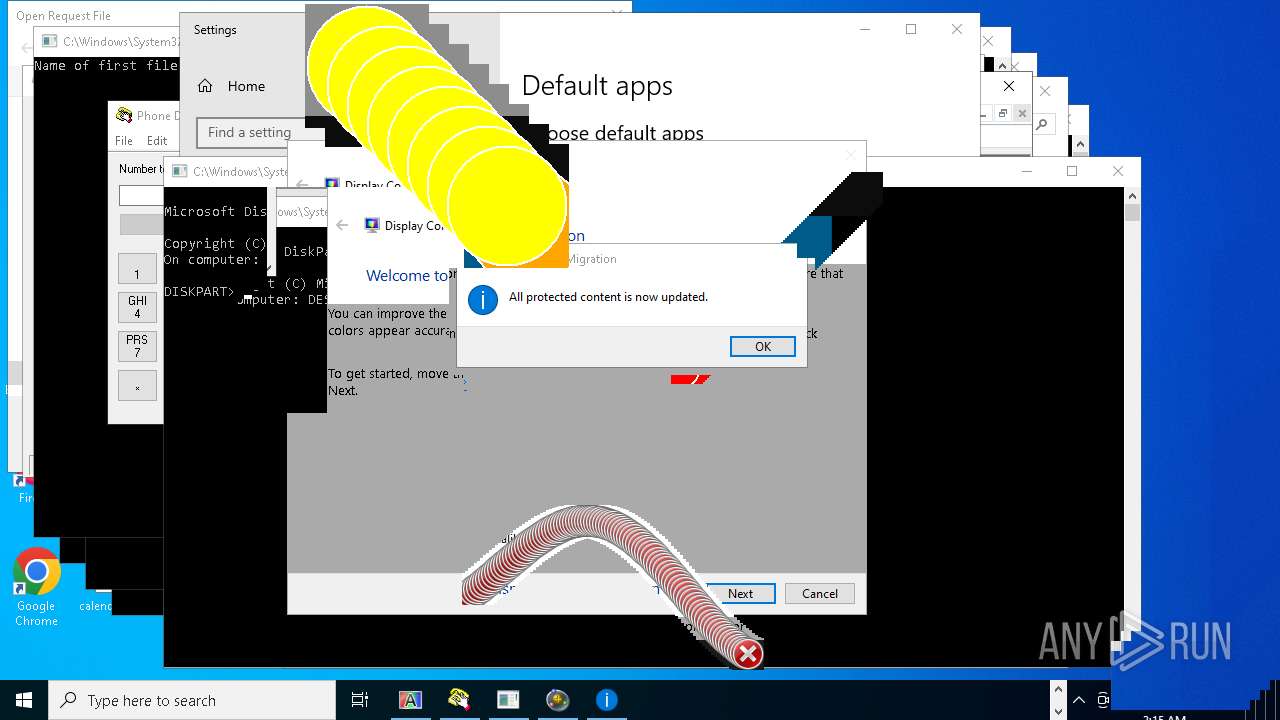Click the taskbar 'Type here to search' box
1280x720 pixels.
pyautogui.click(x=192, y=700)
